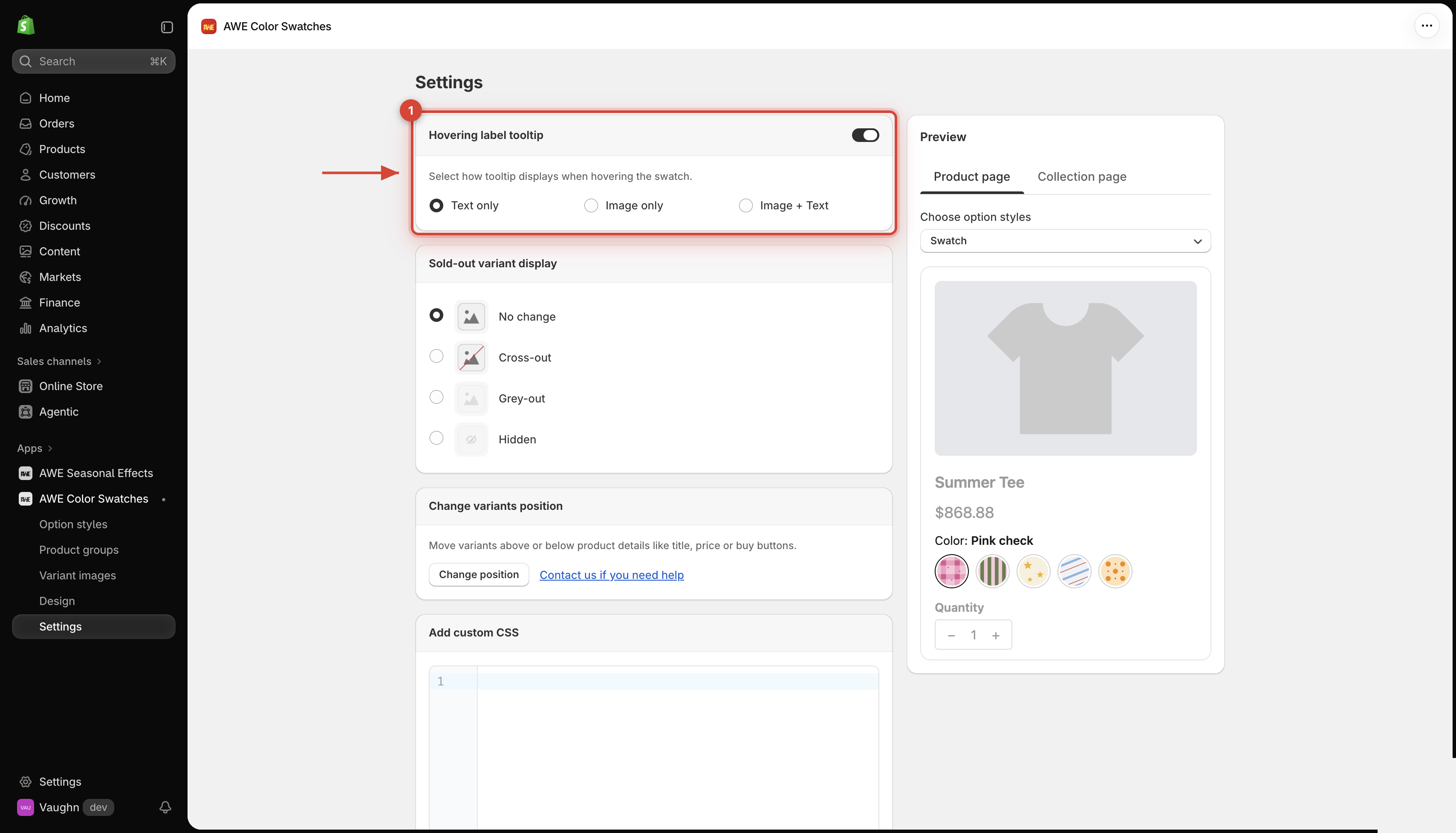Open Product groups submenu item
This screenshot has width=1456, height=833.
point(79,550)
